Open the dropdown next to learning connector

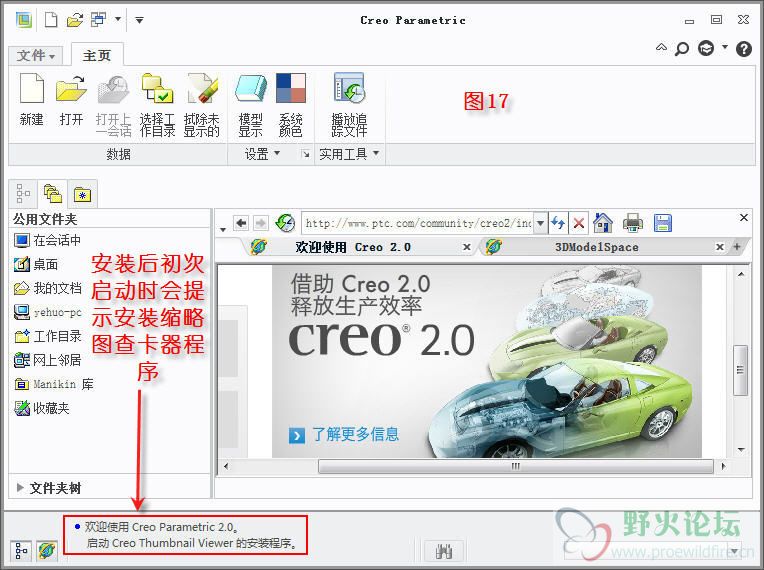(725, 47)
